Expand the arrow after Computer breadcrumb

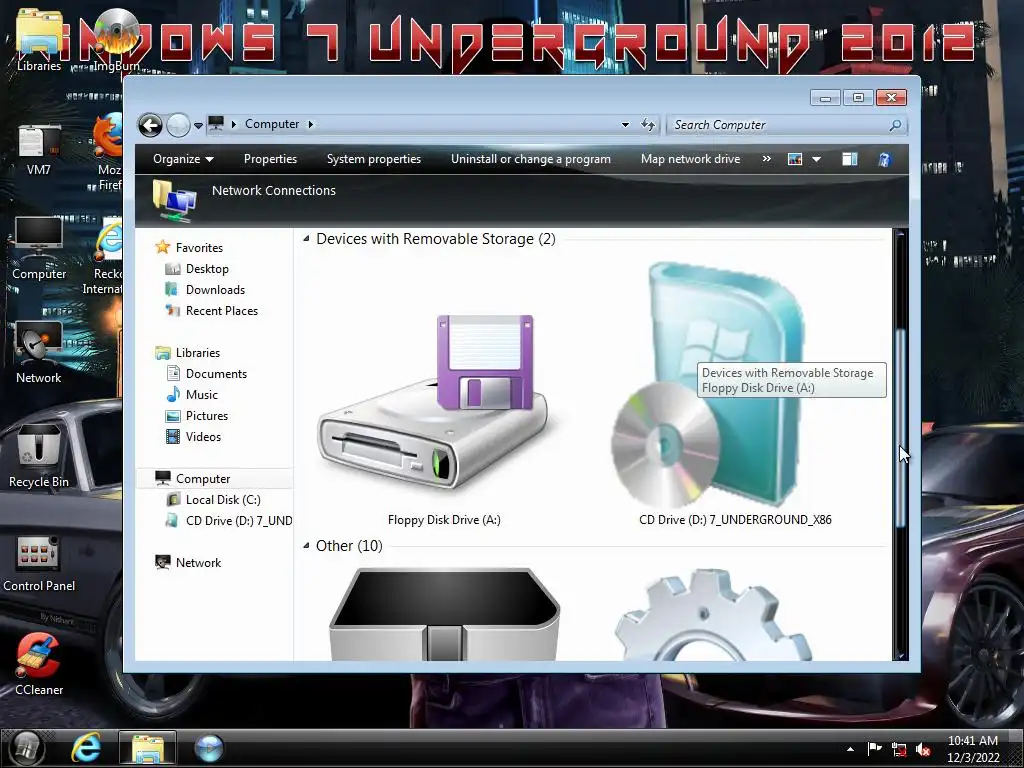pyautogui.click(x=311, y=124)
